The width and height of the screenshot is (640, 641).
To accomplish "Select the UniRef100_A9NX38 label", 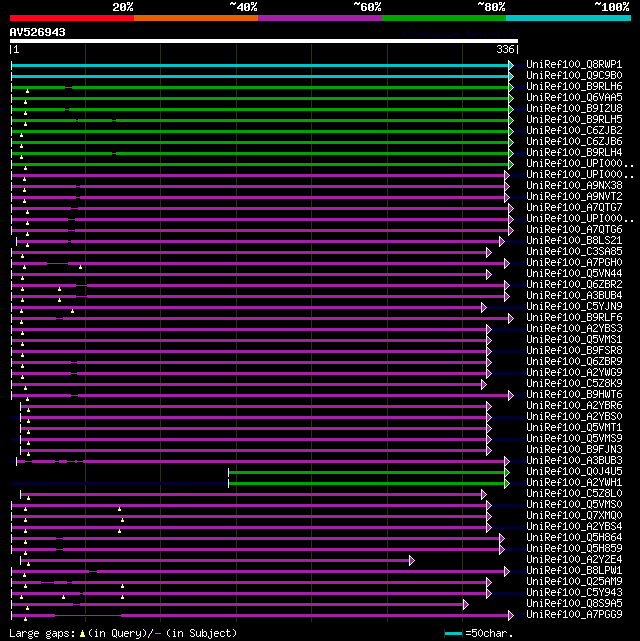I will click(574, 186).
